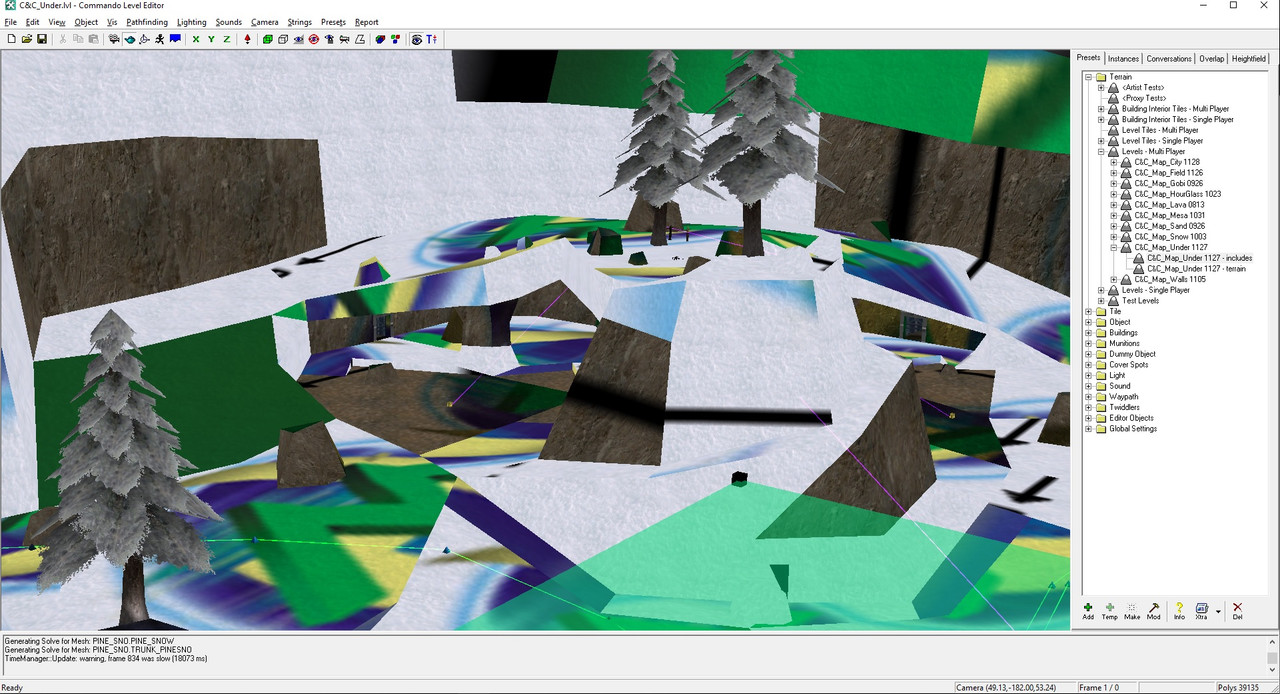Click the Polys 39135 status field

point(1246,687)
